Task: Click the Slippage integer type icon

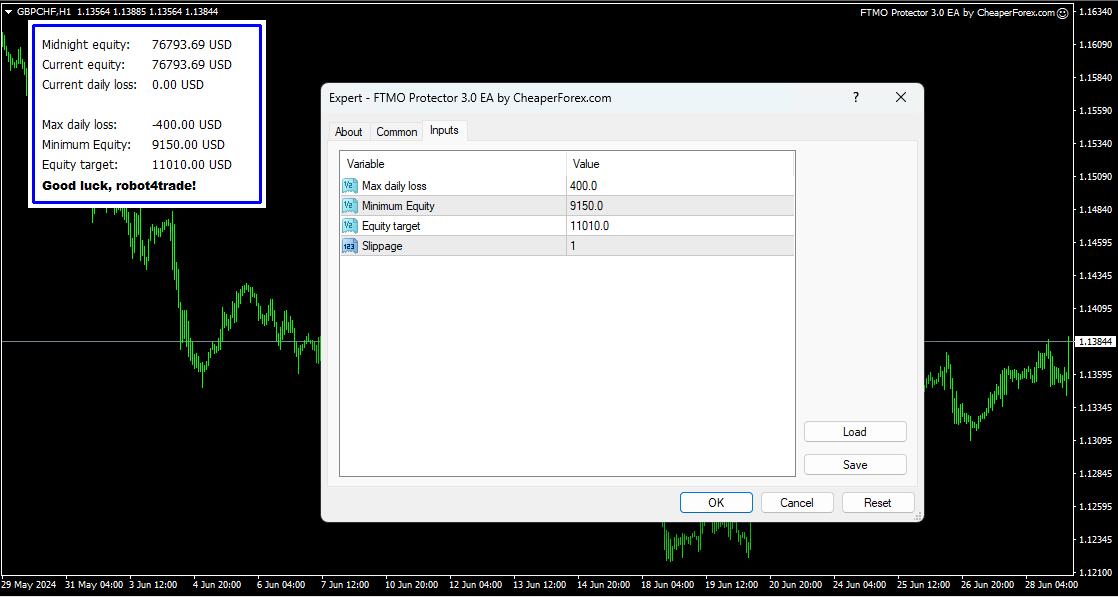Action: click(349, 246)
